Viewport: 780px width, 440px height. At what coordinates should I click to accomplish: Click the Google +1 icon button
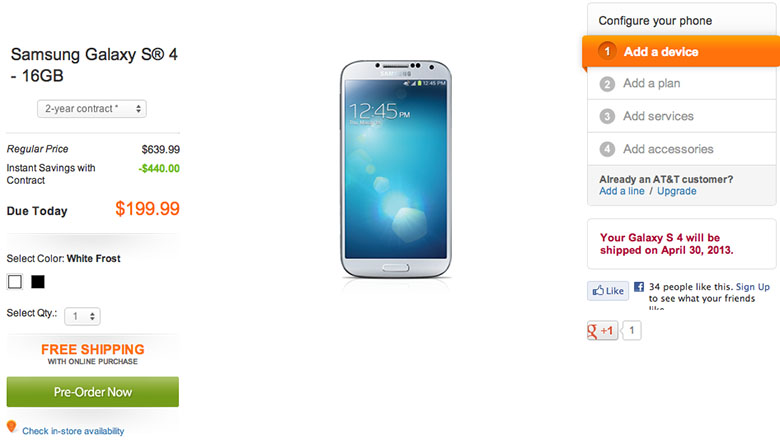(x=602, y=331)
